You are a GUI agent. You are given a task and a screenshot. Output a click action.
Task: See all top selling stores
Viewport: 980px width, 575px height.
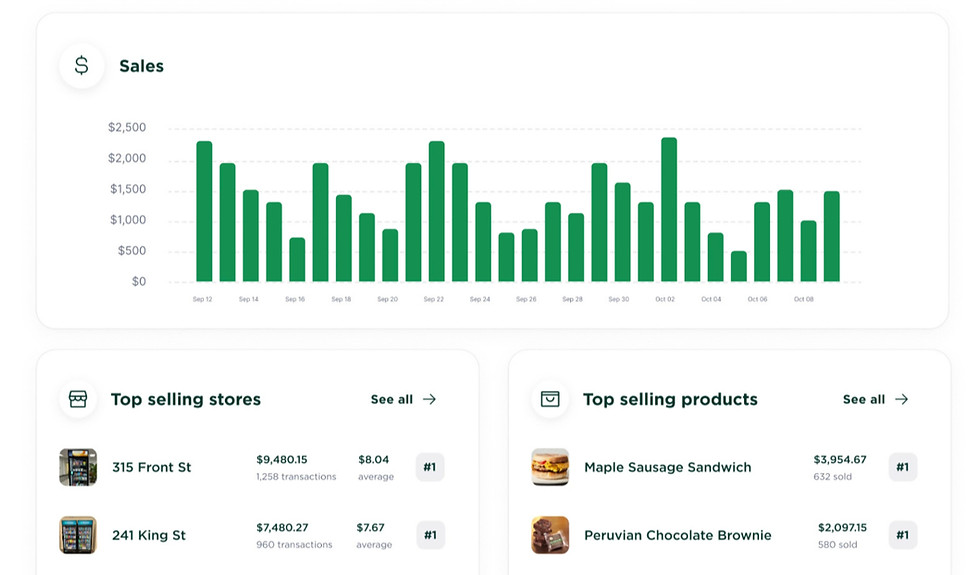pyautogui.click(x=391, y=399)
